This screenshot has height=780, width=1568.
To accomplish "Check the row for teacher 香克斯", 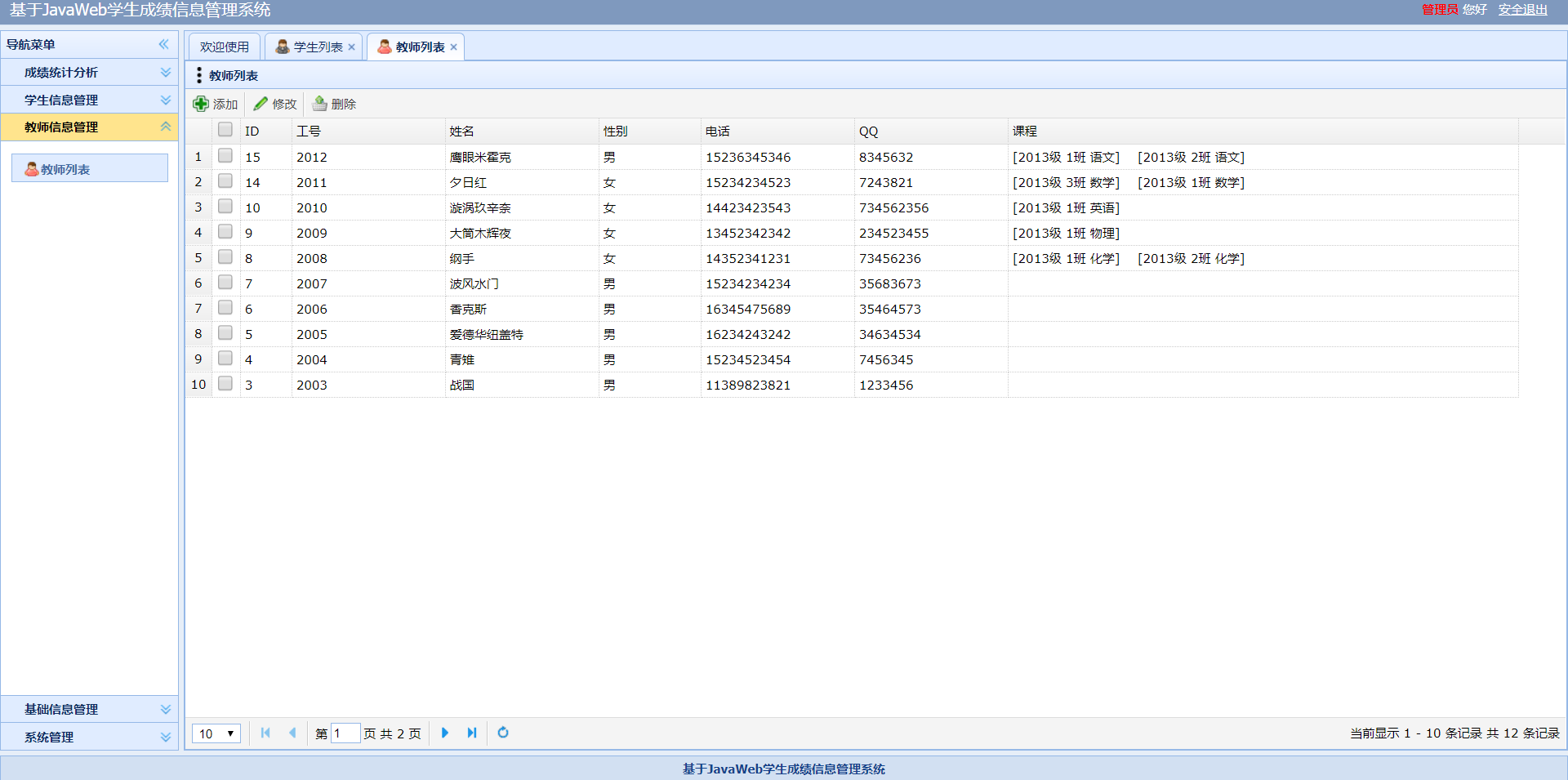I will click(225, 307).
